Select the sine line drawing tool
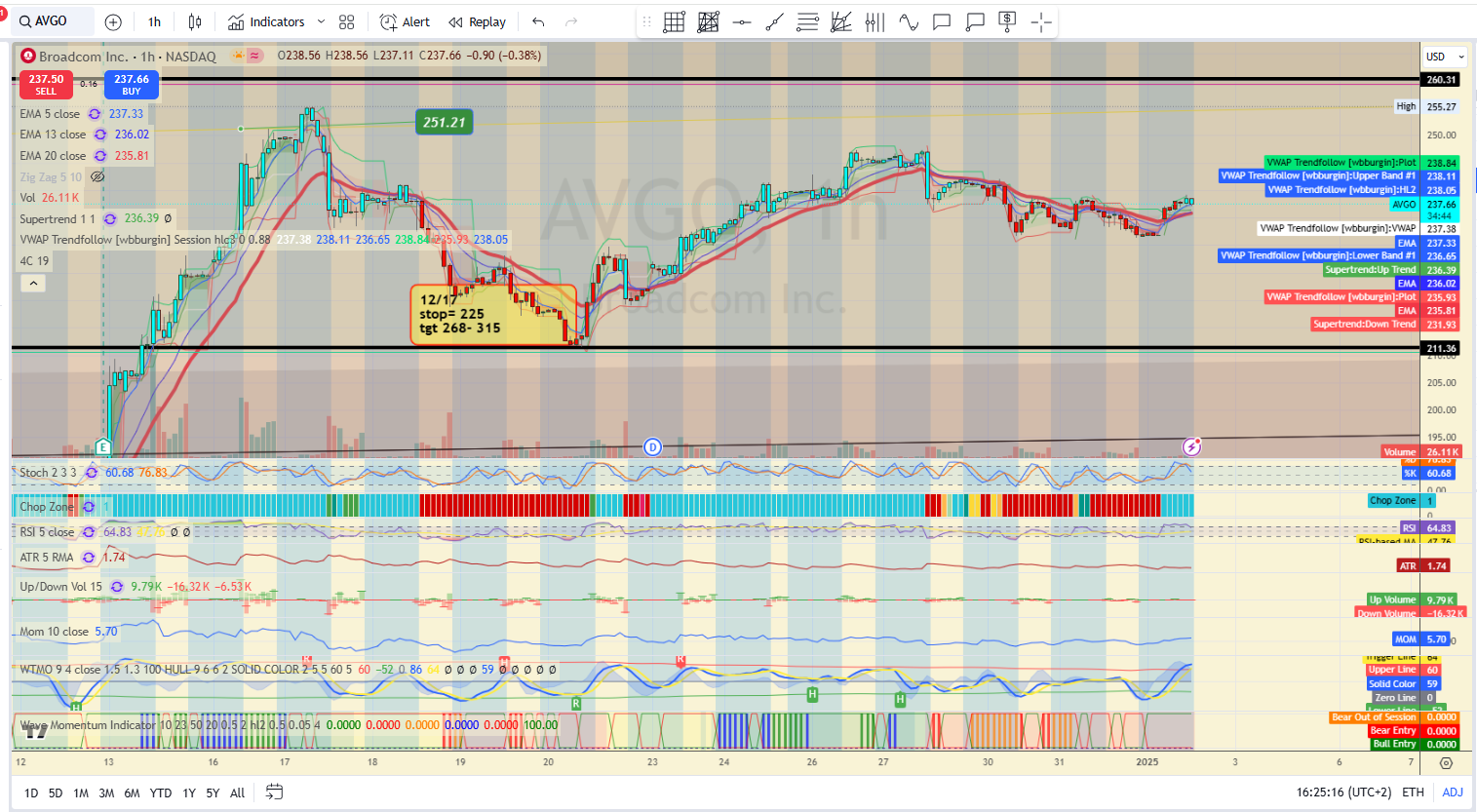This screenshot has height=812, width=1477. pyautogui.click(x=909, y=21)
